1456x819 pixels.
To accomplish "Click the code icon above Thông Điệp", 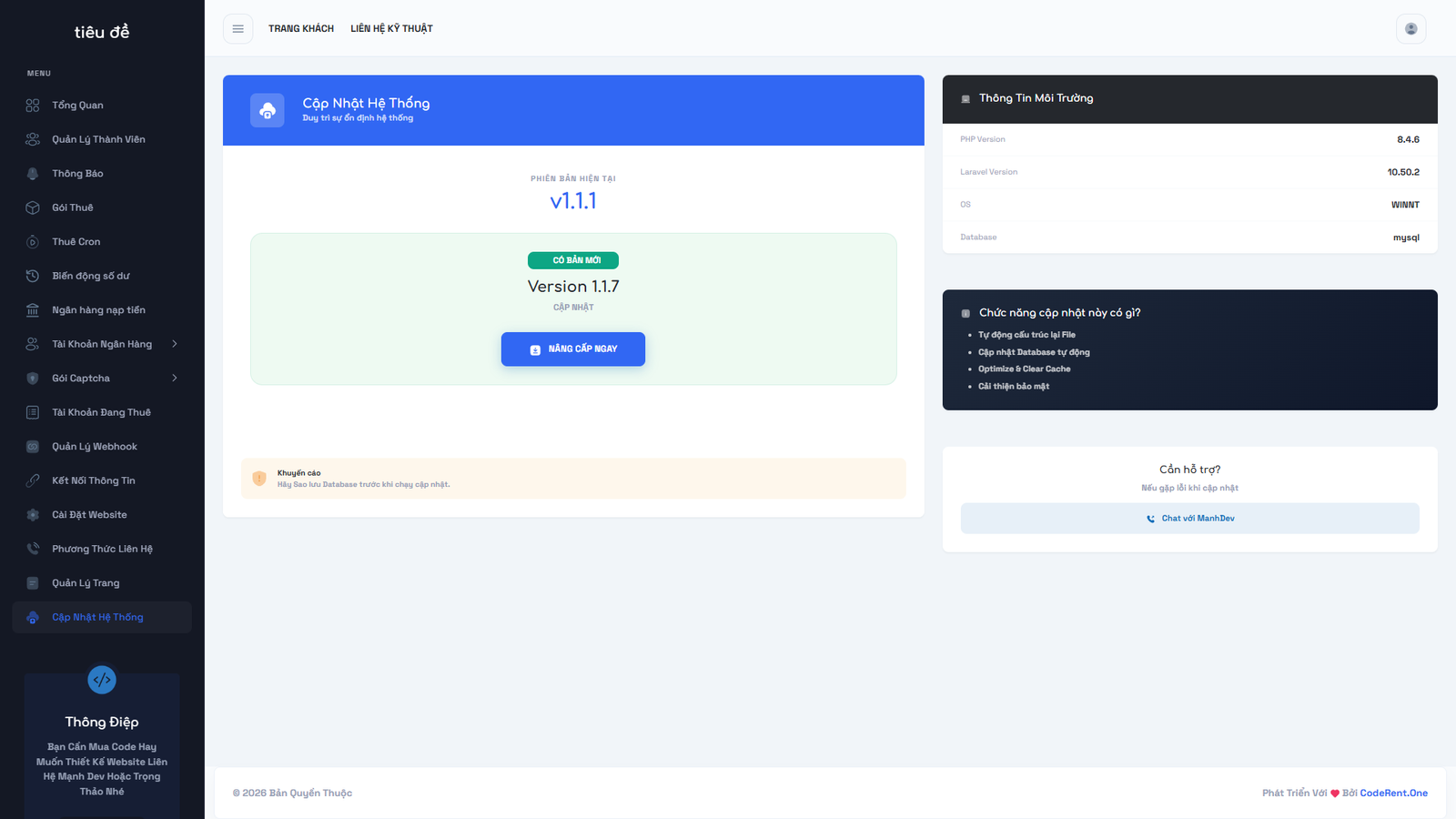I will pos(101,679).
